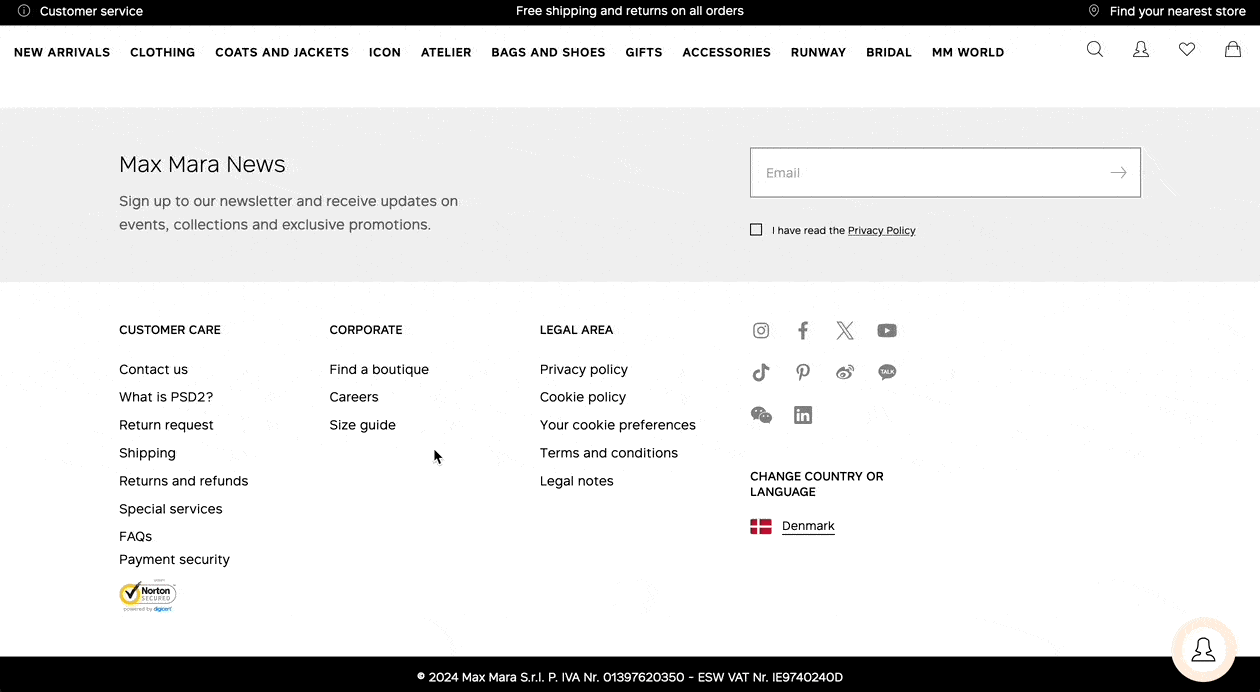Open the account profile icon
Screen dimensions: 1260x692
pos(1141,48)
